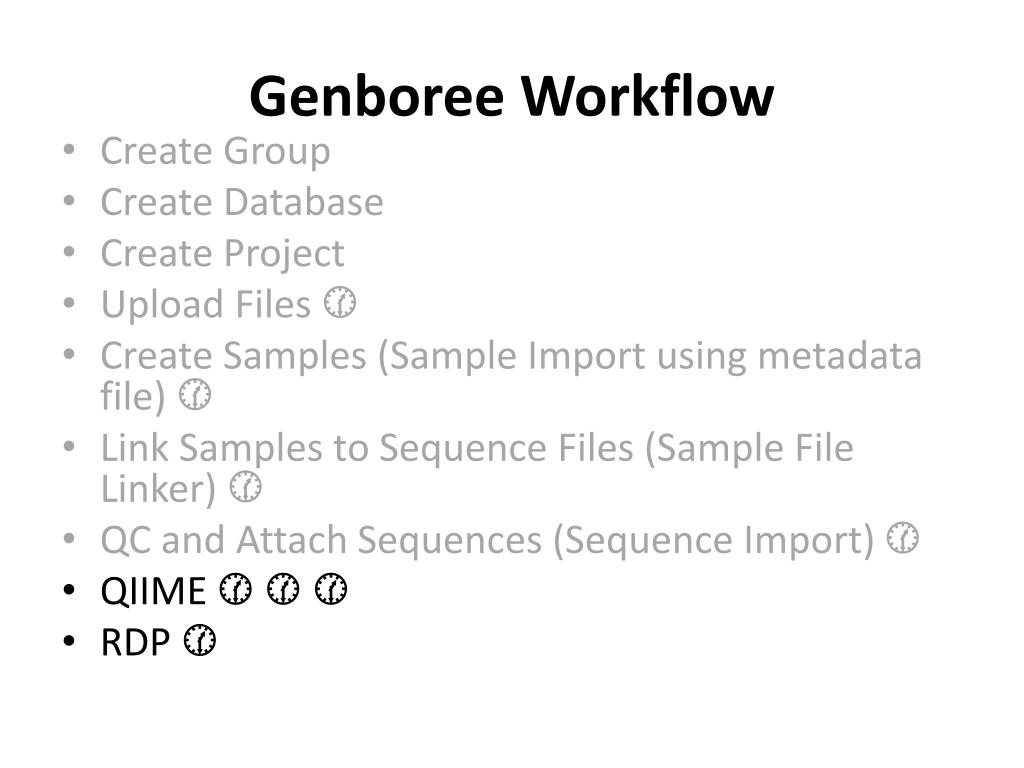Click the 'QIIME' text

click(x=153, y=592)
